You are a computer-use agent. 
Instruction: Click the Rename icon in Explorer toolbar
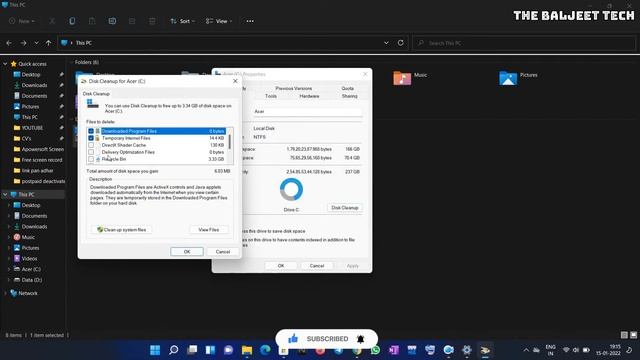coord(112,21)
